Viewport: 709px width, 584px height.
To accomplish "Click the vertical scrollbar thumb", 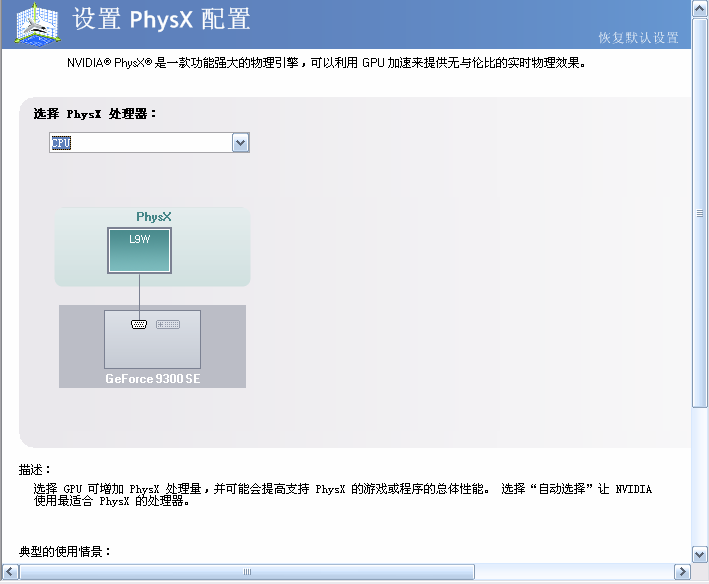I will tap(700, 213).
